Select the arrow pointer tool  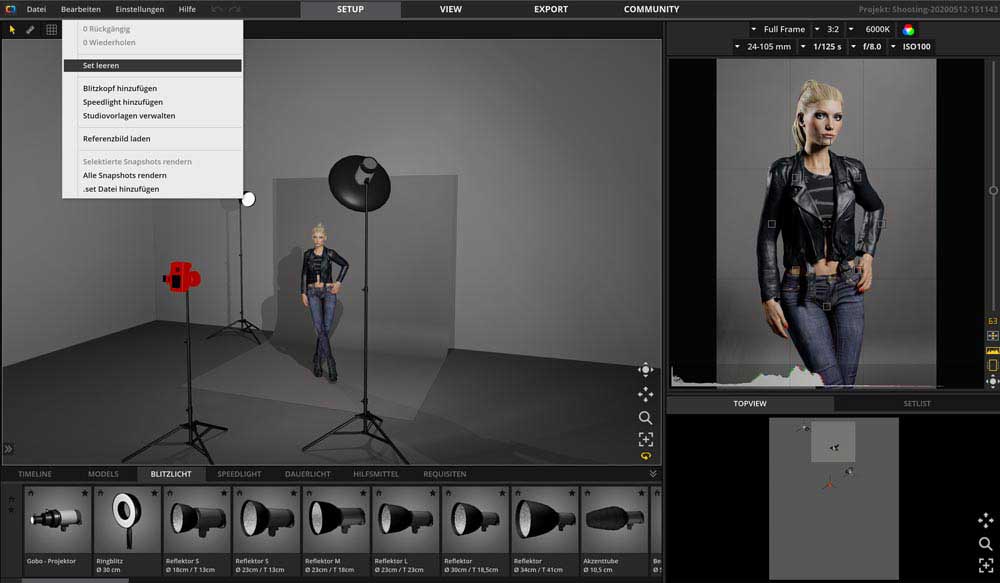[x=13, y=30]
